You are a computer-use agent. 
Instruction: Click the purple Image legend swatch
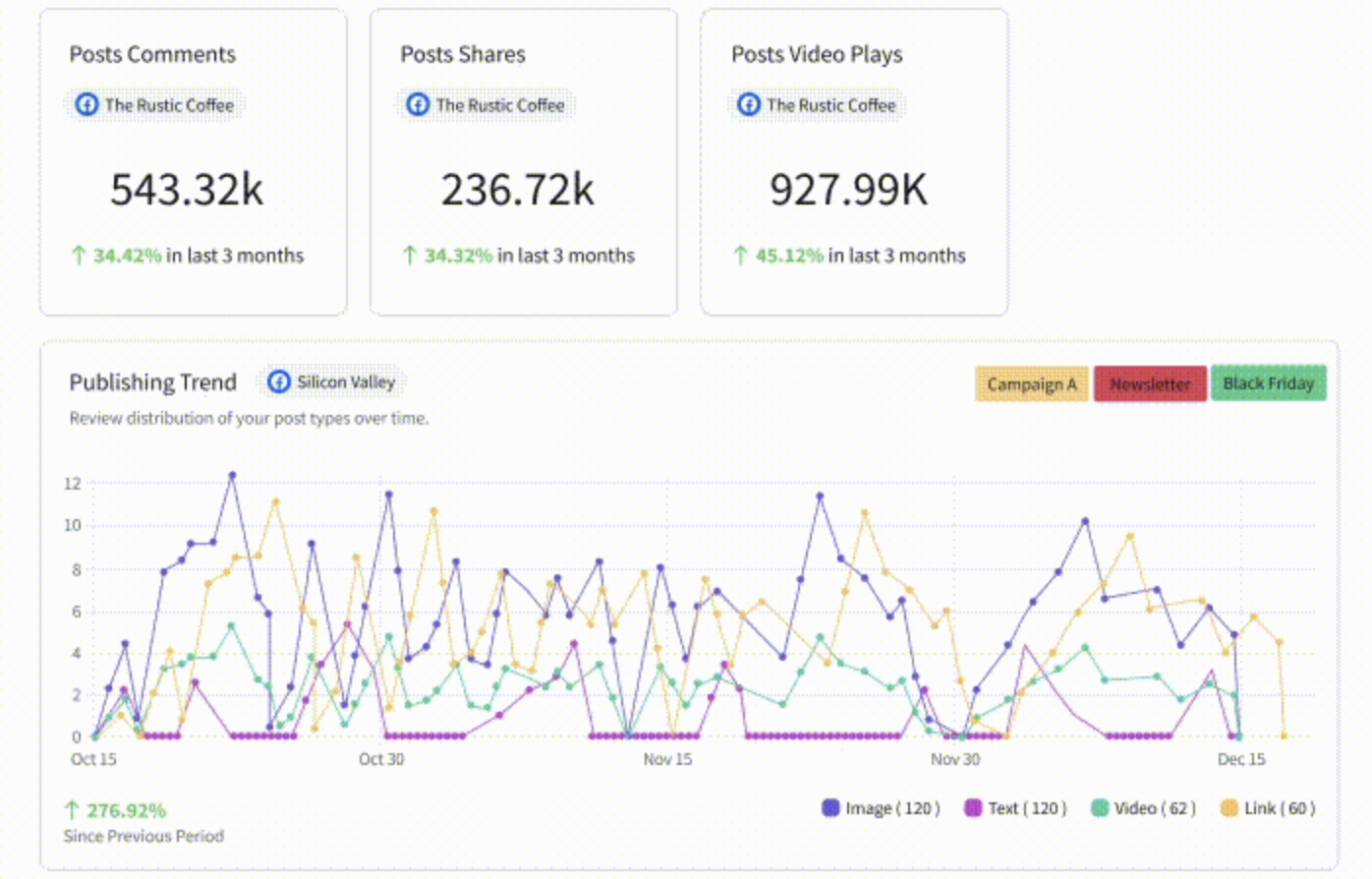click(x=830, y=808)
